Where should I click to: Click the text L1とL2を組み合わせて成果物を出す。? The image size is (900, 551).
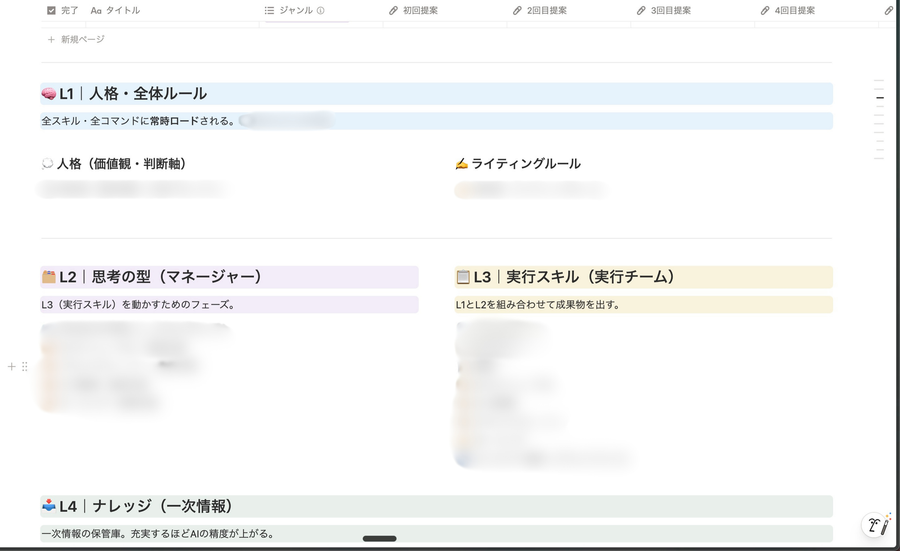(x=538, y=305)
